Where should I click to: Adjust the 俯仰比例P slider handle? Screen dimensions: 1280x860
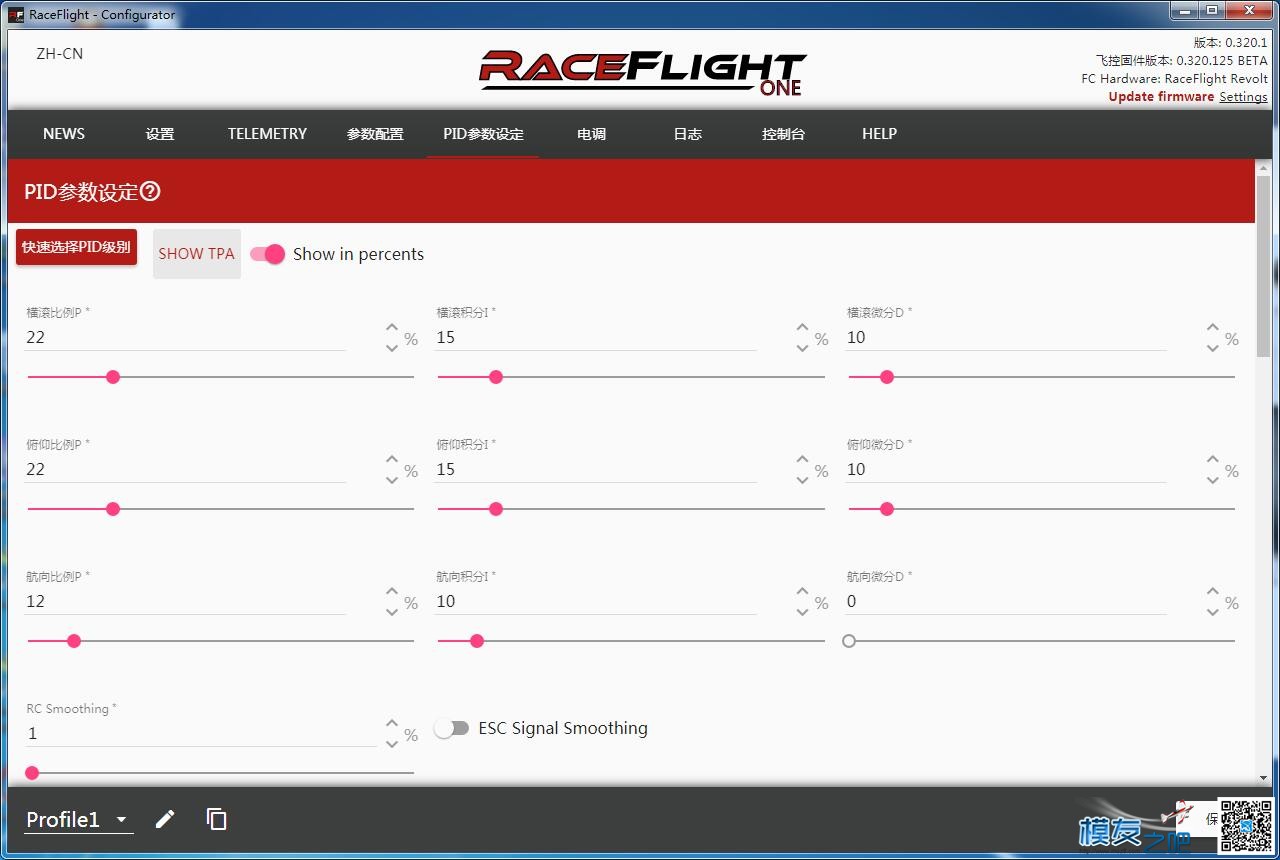113,509
